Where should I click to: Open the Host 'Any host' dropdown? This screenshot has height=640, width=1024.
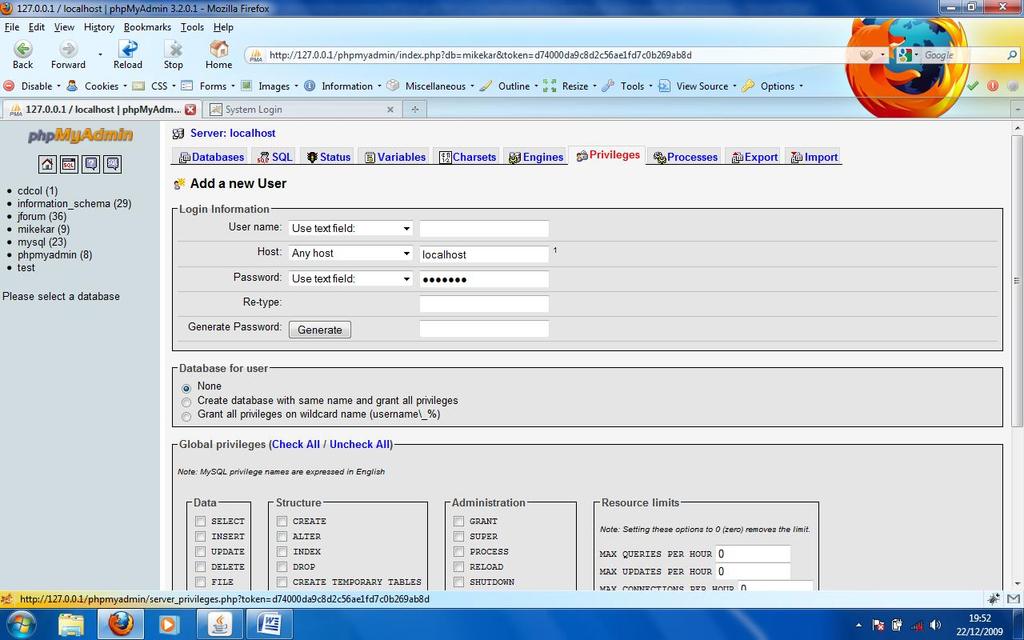point(351,253)
